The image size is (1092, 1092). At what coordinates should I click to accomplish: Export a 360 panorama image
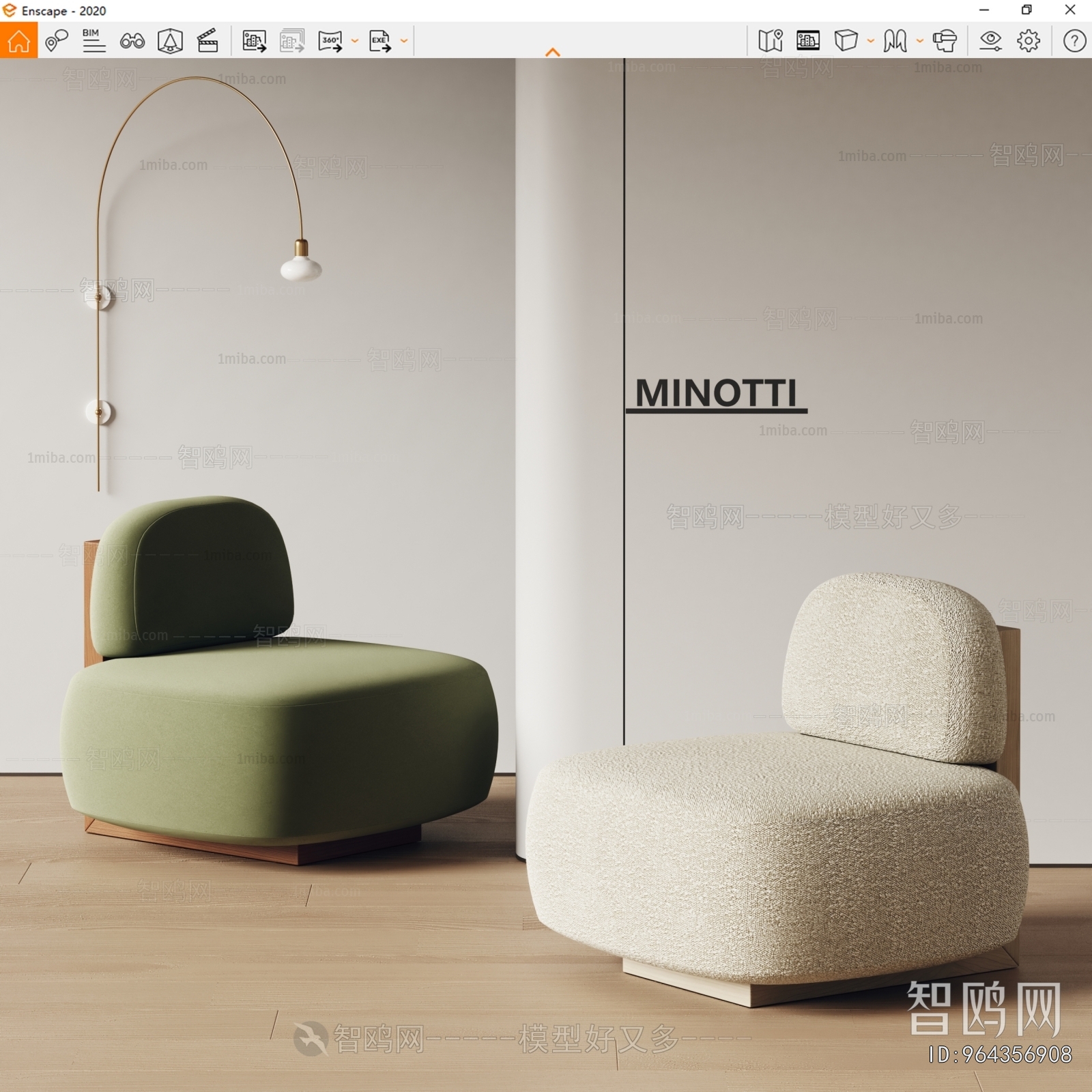point(330,41)
